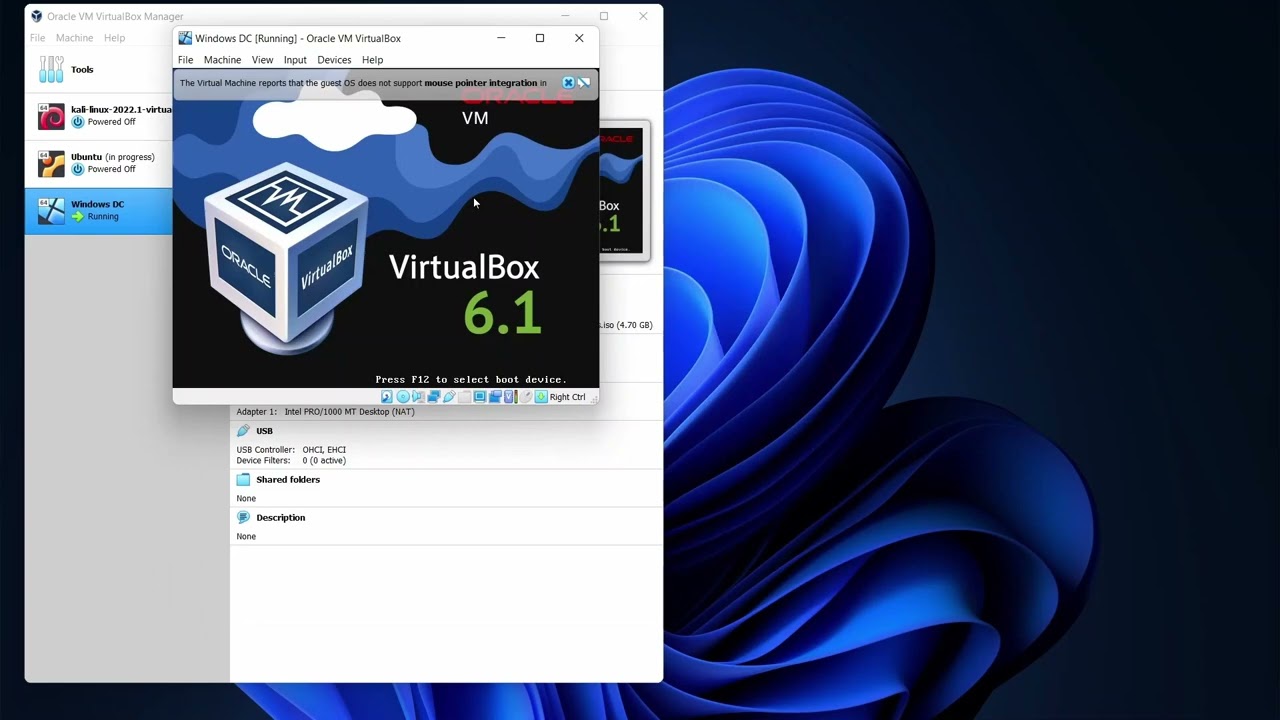Viewport: 1280px width, 720px height.
Task: Open Help menu in VM window
Action: [372, 60]
